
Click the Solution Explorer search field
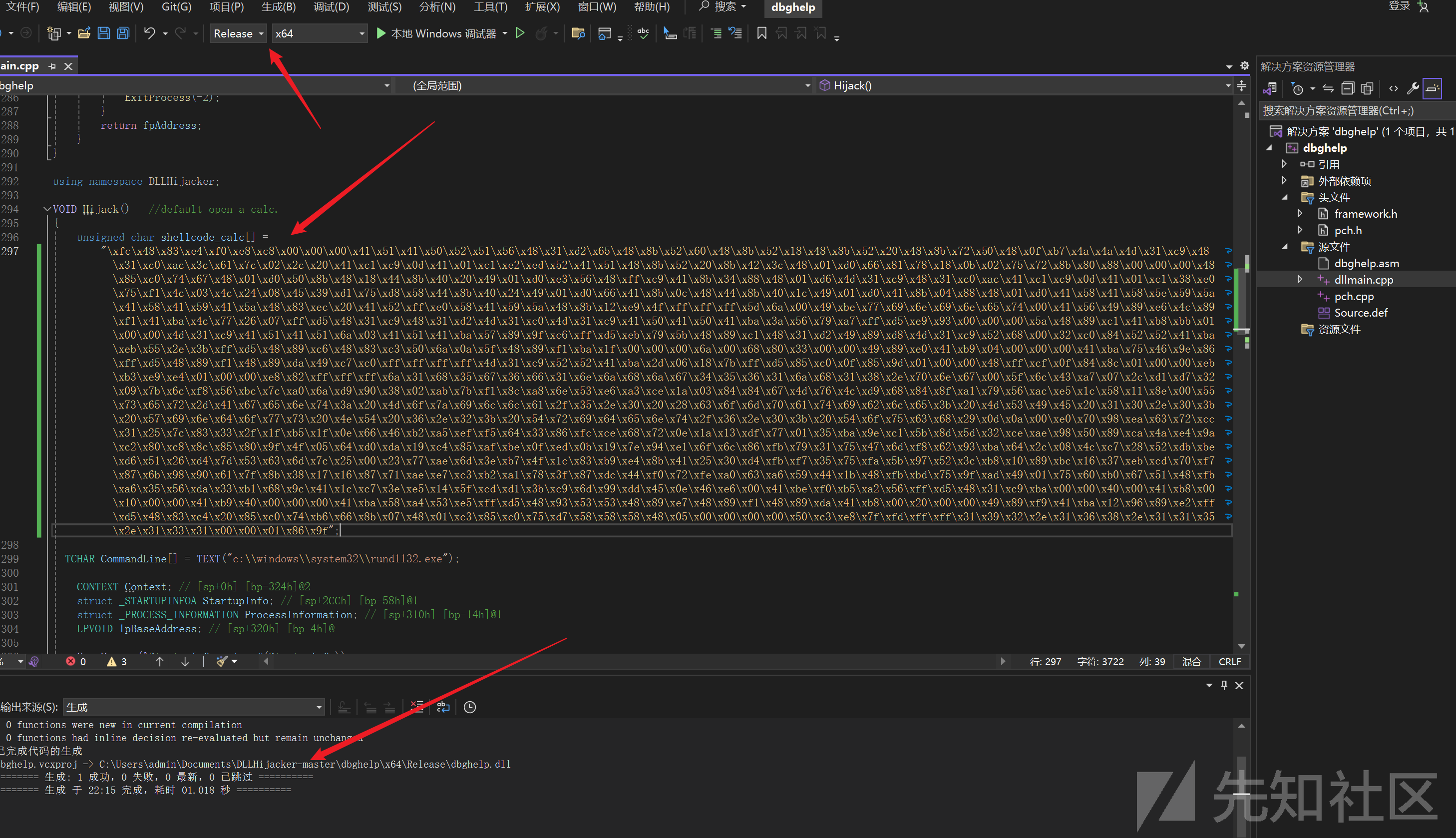[x=1358, y=110]
